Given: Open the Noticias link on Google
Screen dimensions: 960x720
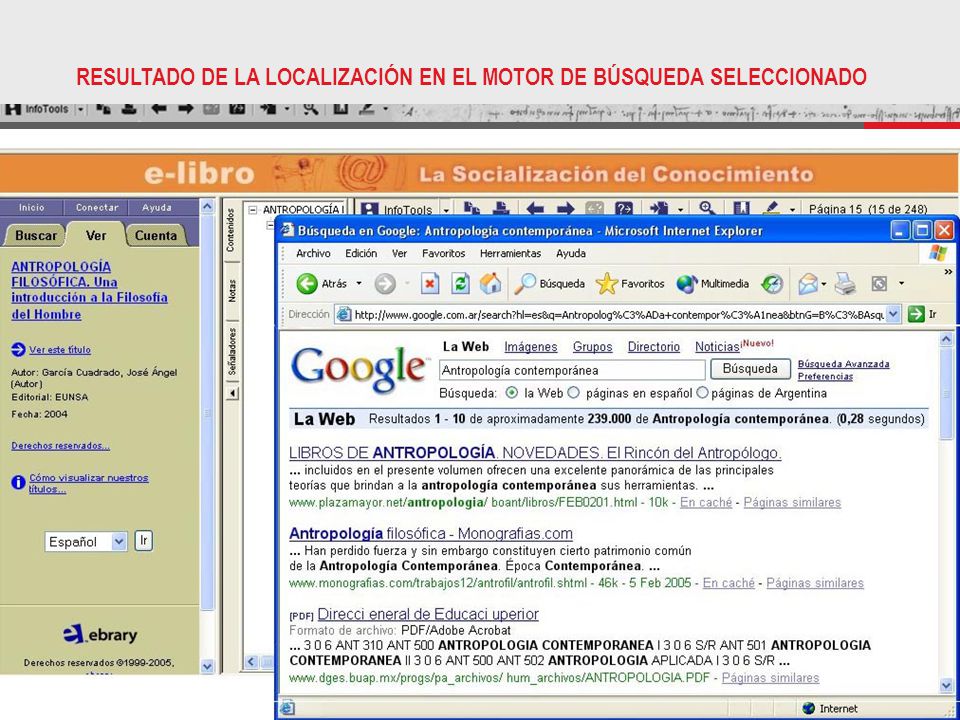Looking at the screenshot, I should tap(718, 347).
